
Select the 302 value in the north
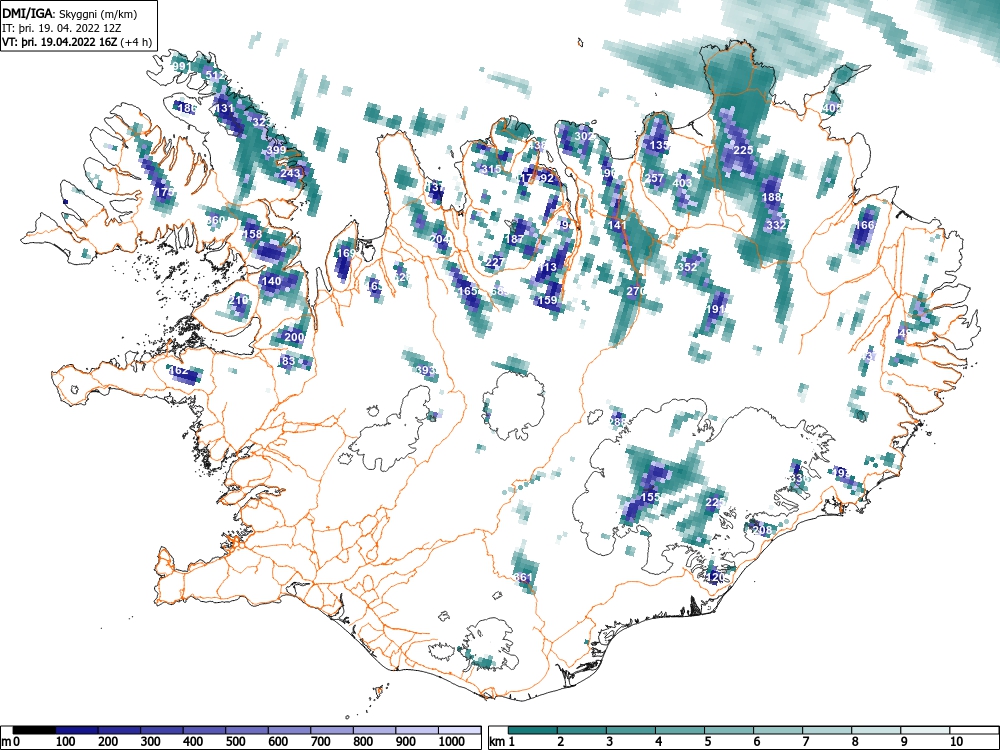584,136
